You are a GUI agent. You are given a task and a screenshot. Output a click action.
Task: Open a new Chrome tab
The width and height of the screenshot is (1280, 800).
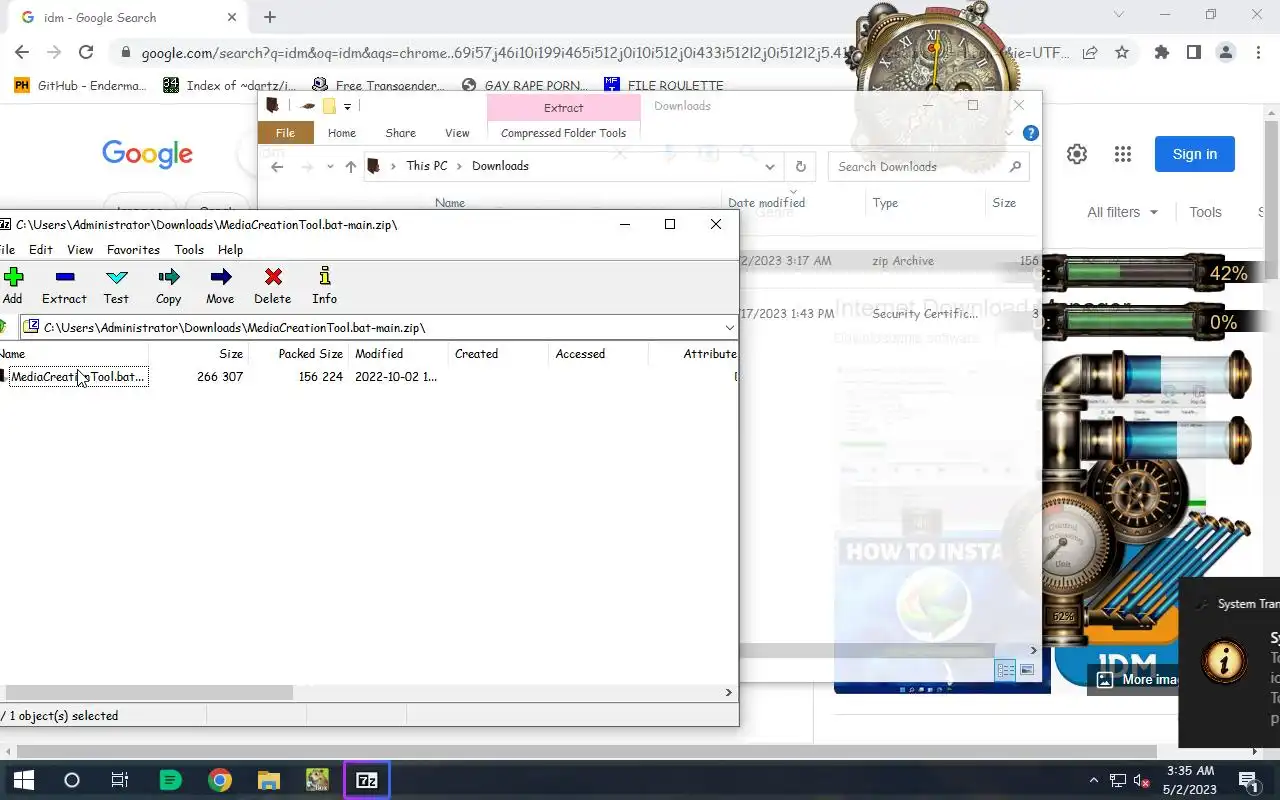(270, 17)
